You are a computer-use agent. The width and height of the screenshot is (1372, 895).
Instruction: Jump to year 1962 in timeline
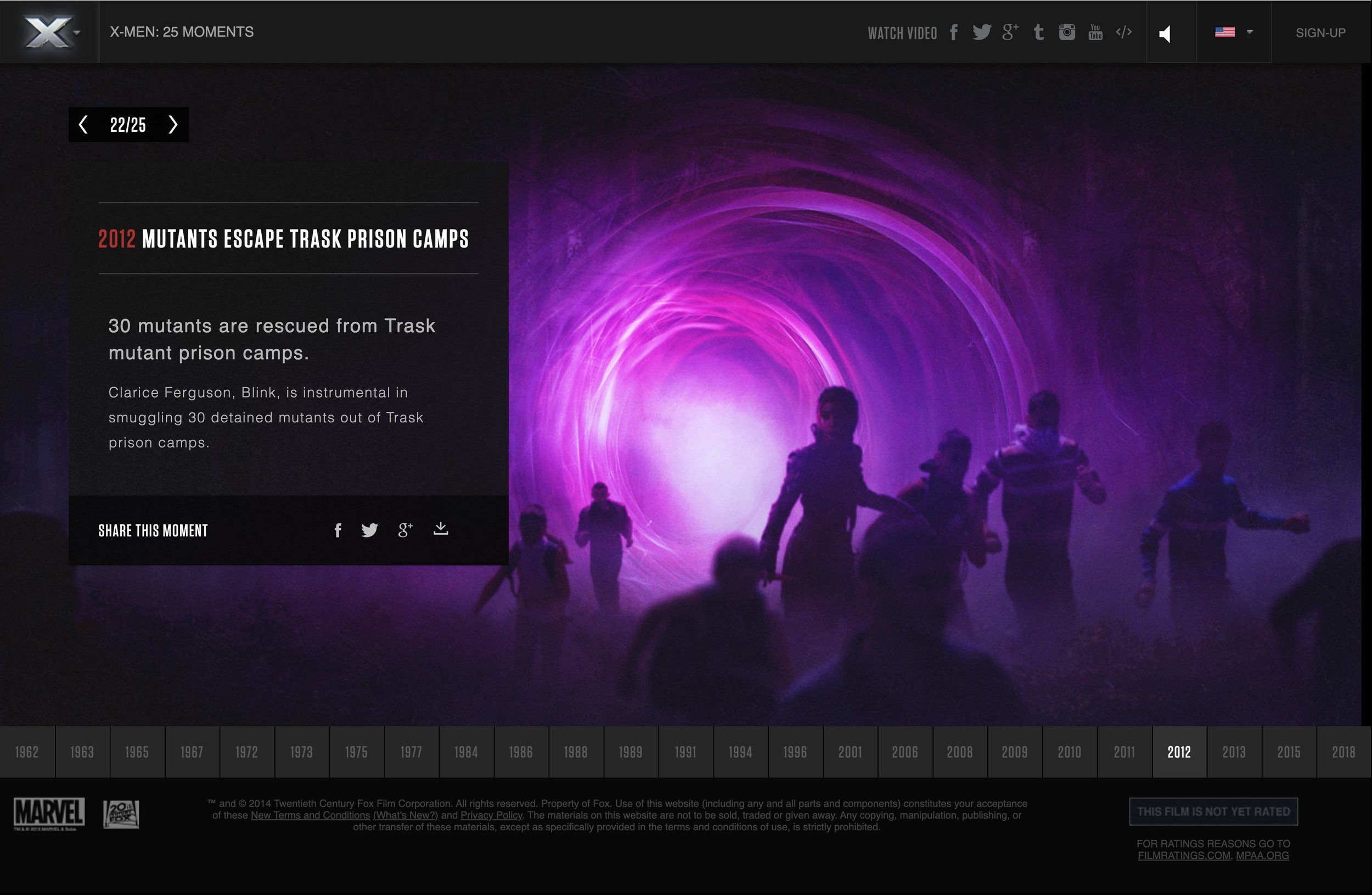pyautogui.click(x=27, y=752)
